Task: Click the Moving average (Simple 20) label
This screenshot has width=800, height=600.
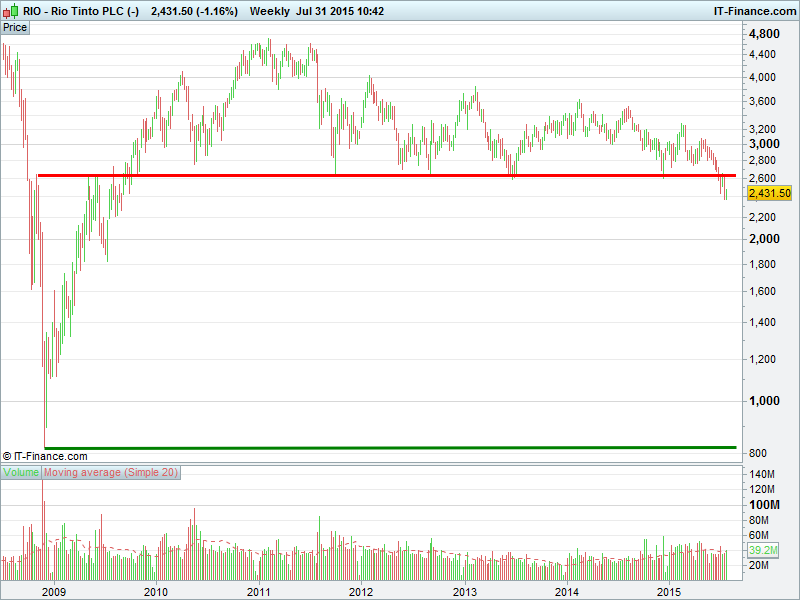Action: (111, 472)
